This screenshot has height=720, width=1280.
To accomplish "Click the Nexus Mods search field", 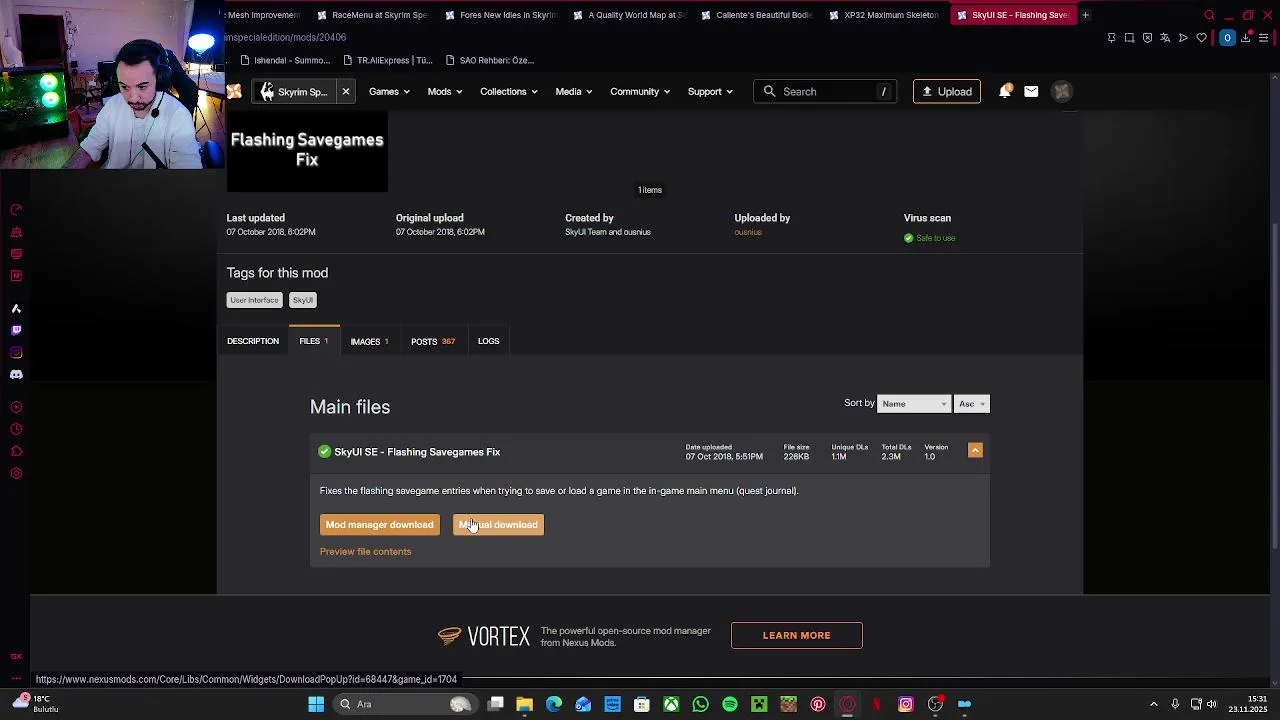I will [x=824, y=91].
